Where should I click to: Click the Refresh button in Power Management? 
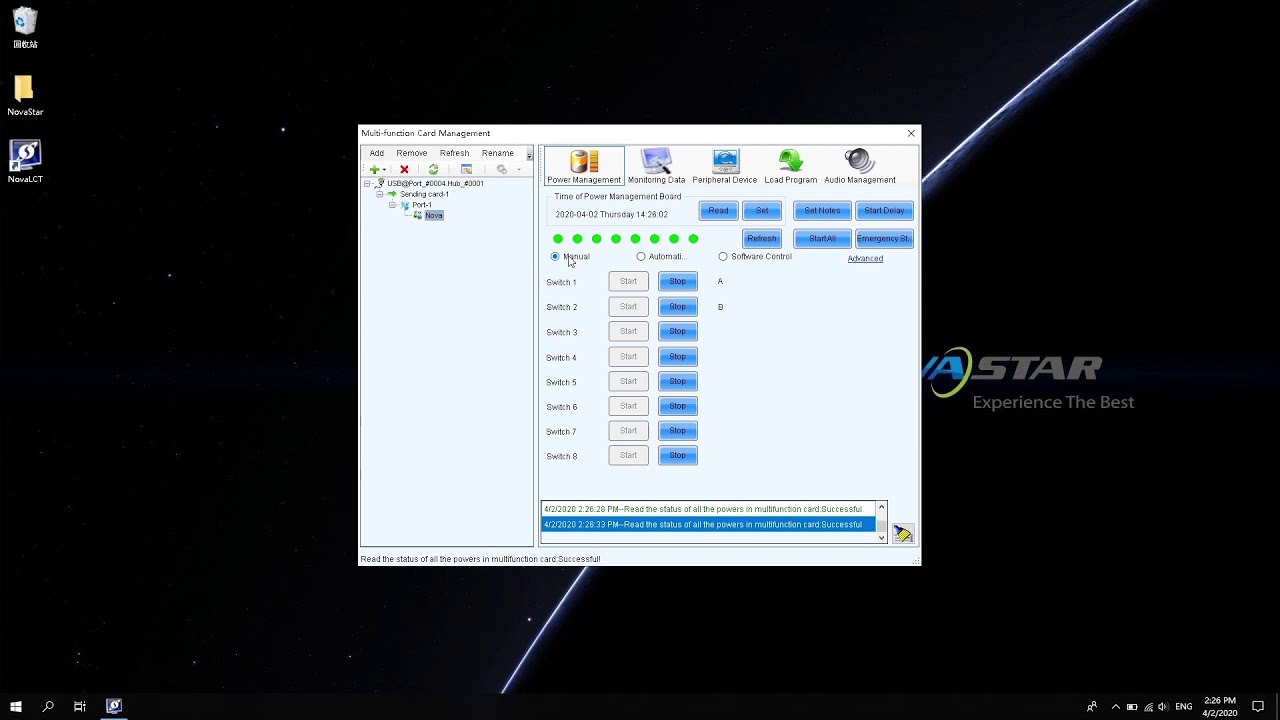pyautogui.click(x=762, y=239)
